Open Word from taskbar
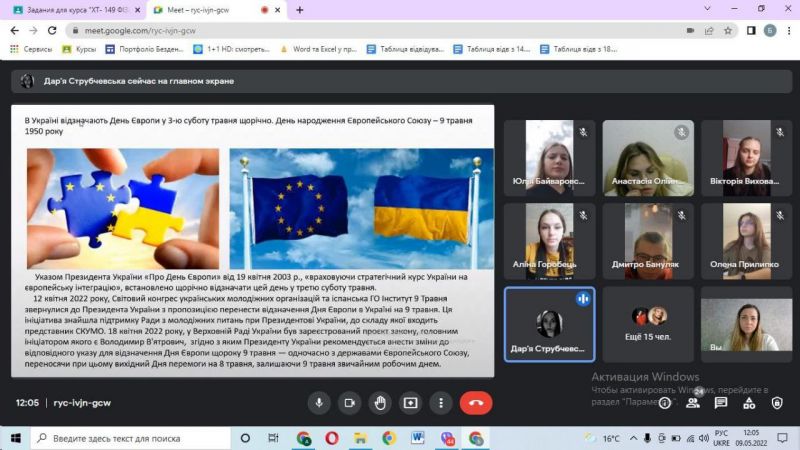This screenshot has width=800, height=450. pyautogui.click(x=417, y=438)
